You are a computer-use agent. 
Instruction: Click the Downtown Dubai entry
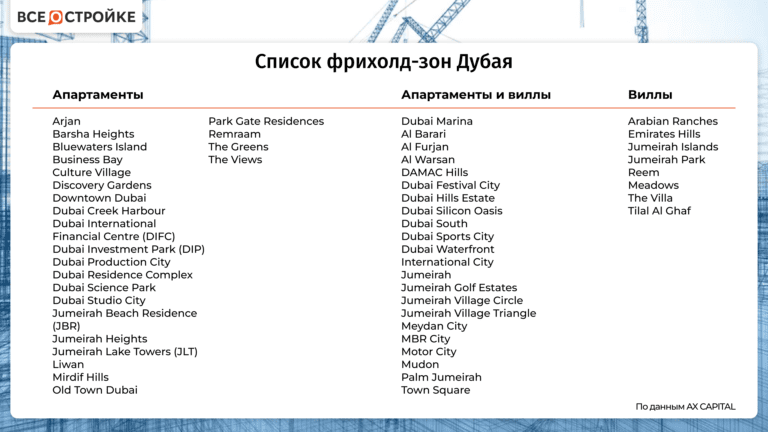(x=99, y=198)
